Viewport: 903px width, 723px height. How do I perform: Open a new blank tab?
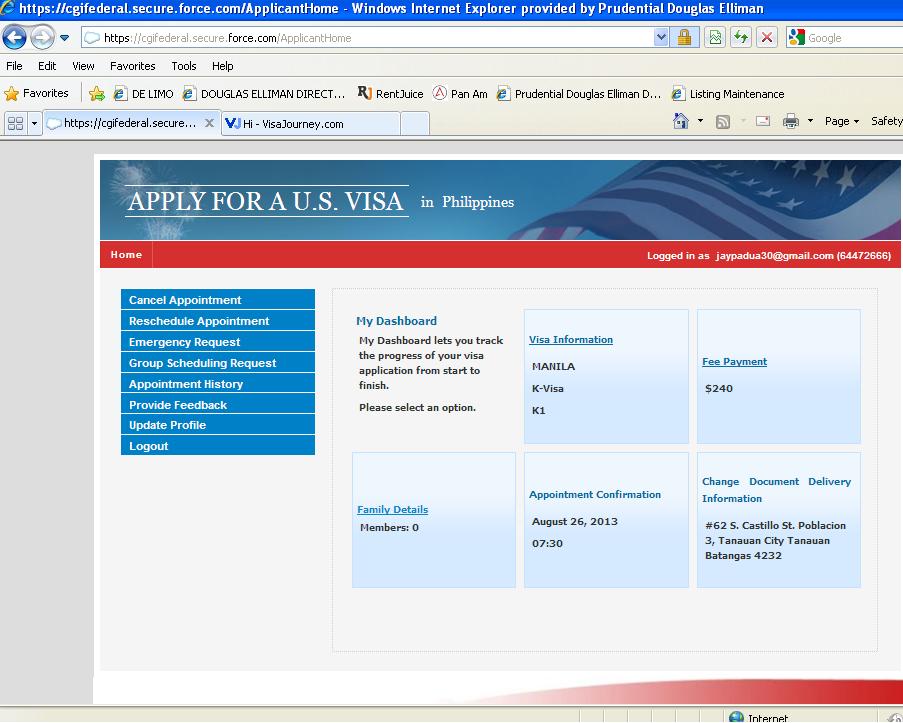[415, 123]
